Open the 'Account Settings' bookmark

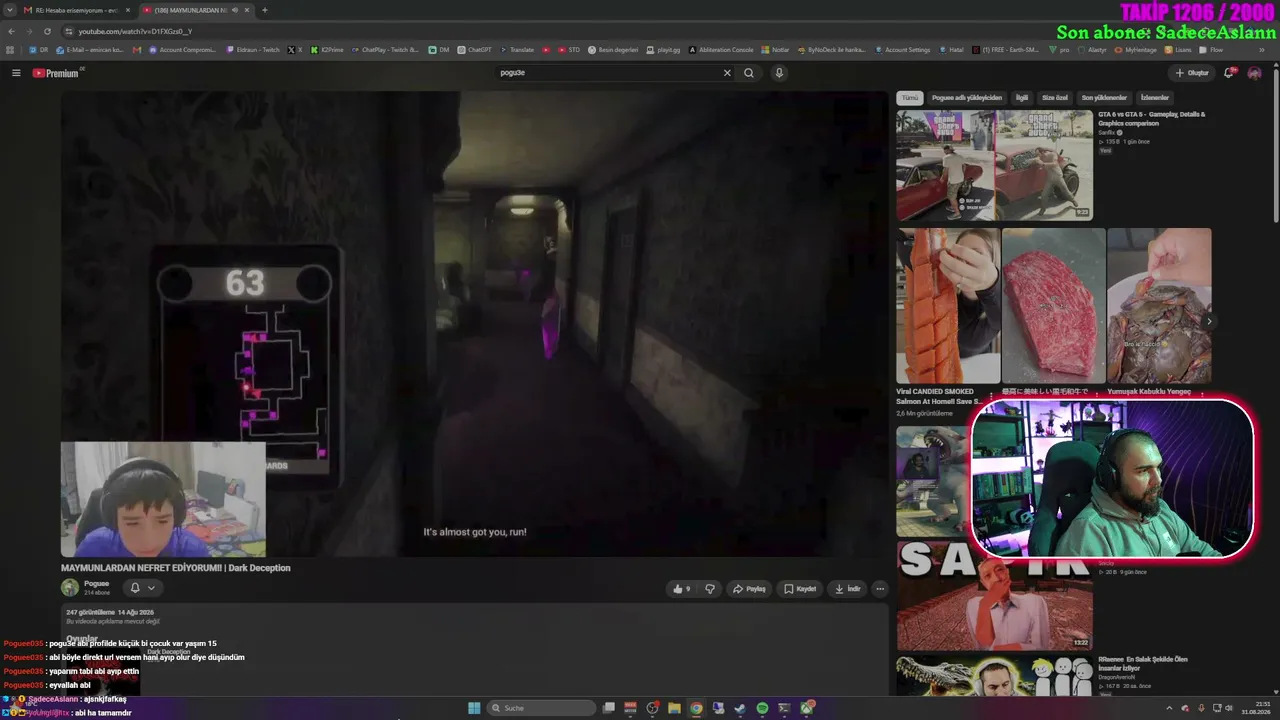pyautogui.click(x=902, y=49)
